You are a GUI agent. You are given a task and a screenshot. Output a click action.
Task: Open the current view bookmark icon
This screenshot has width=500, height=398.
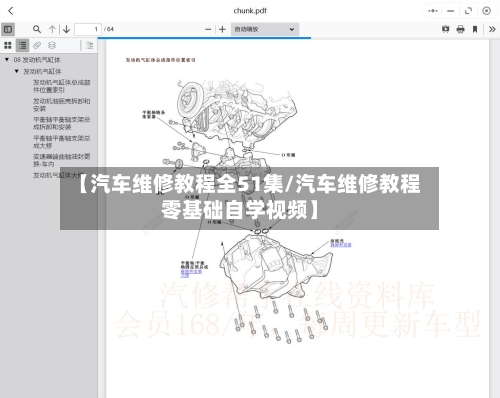coord(475,29)
